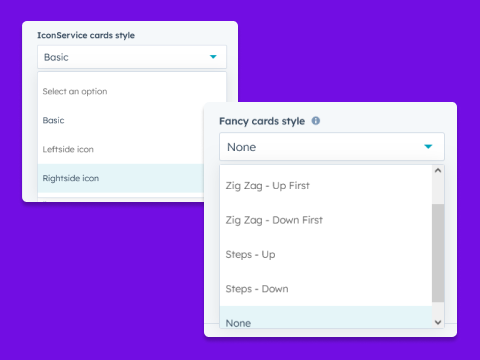Click the scrollbar up arrow
Image resolution: width=480 pixels, height=360 pixels.
tap(438, 170)
